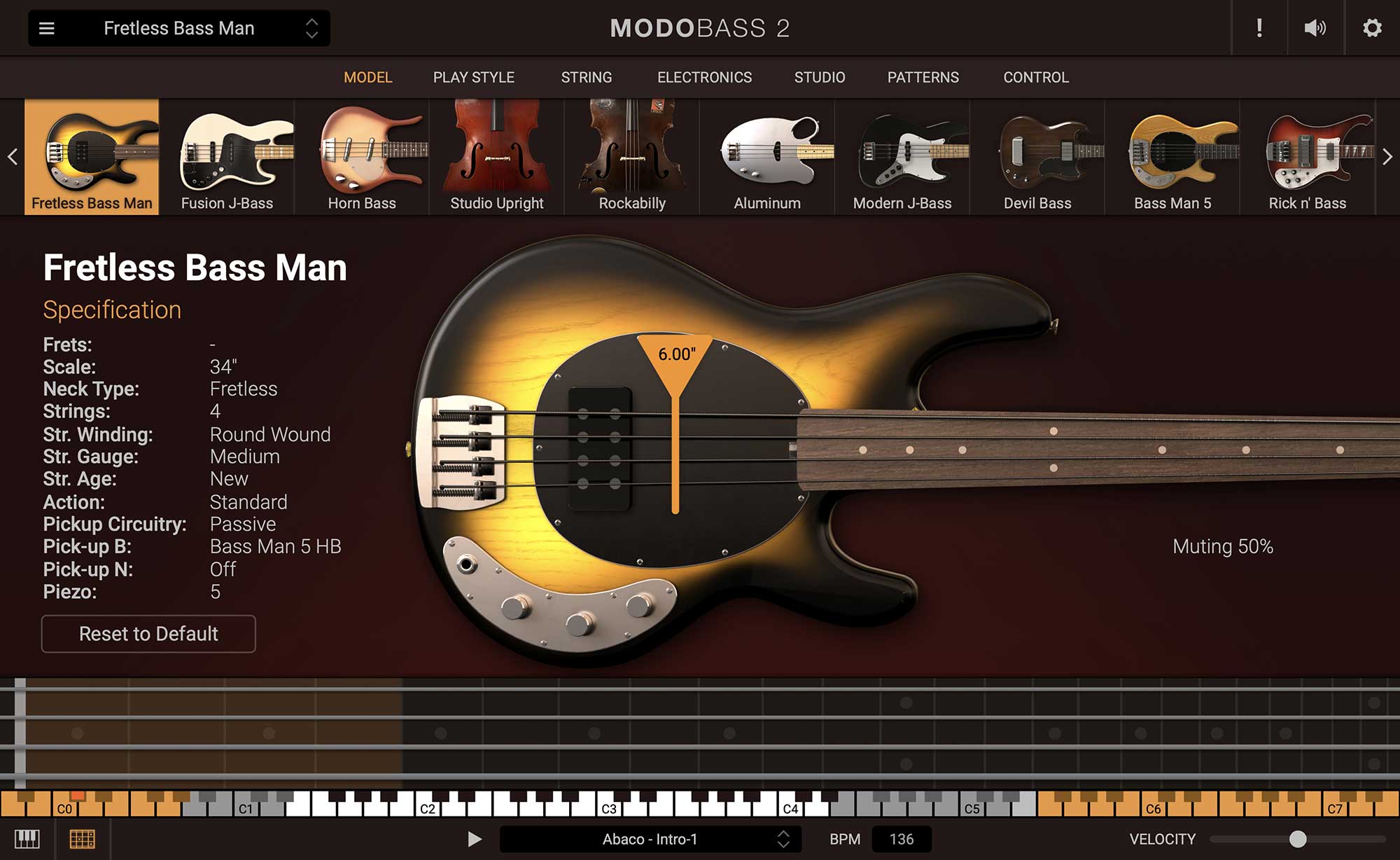This screenshot has height=860, width=1400.
Task: Open the settings gear
Action: pos(1373,28)
